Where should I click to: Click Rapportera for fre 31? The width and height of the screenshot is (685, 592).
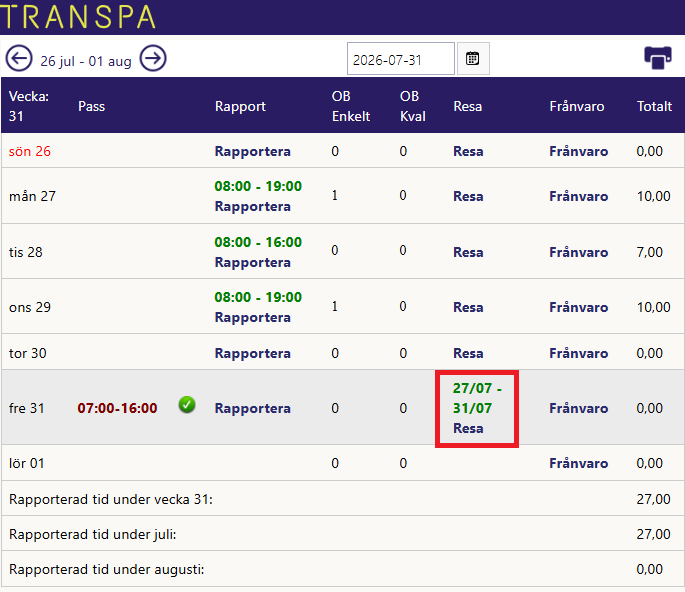[253, 408]
